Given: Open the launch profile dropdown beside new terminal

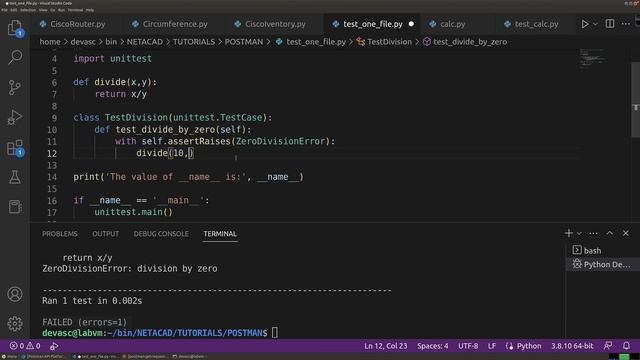Looking at the screenshot, I should 579,233.
